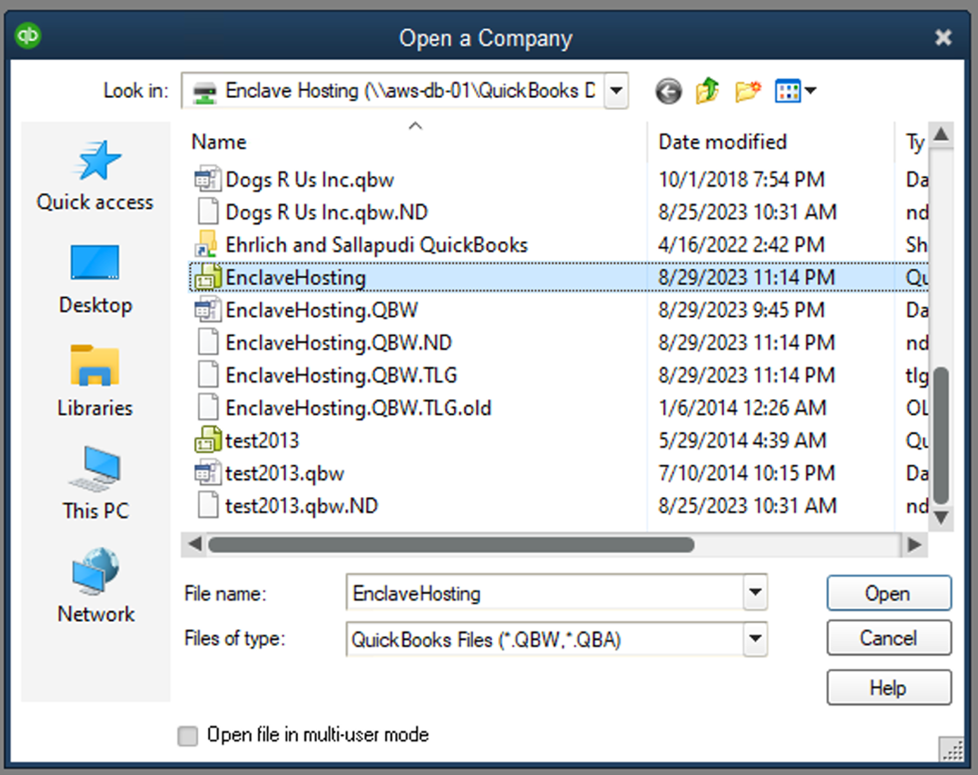Click the 5/29/2014 4:39 AM date cell
This screenshot has height=775, width=978.
coord(742,440)
